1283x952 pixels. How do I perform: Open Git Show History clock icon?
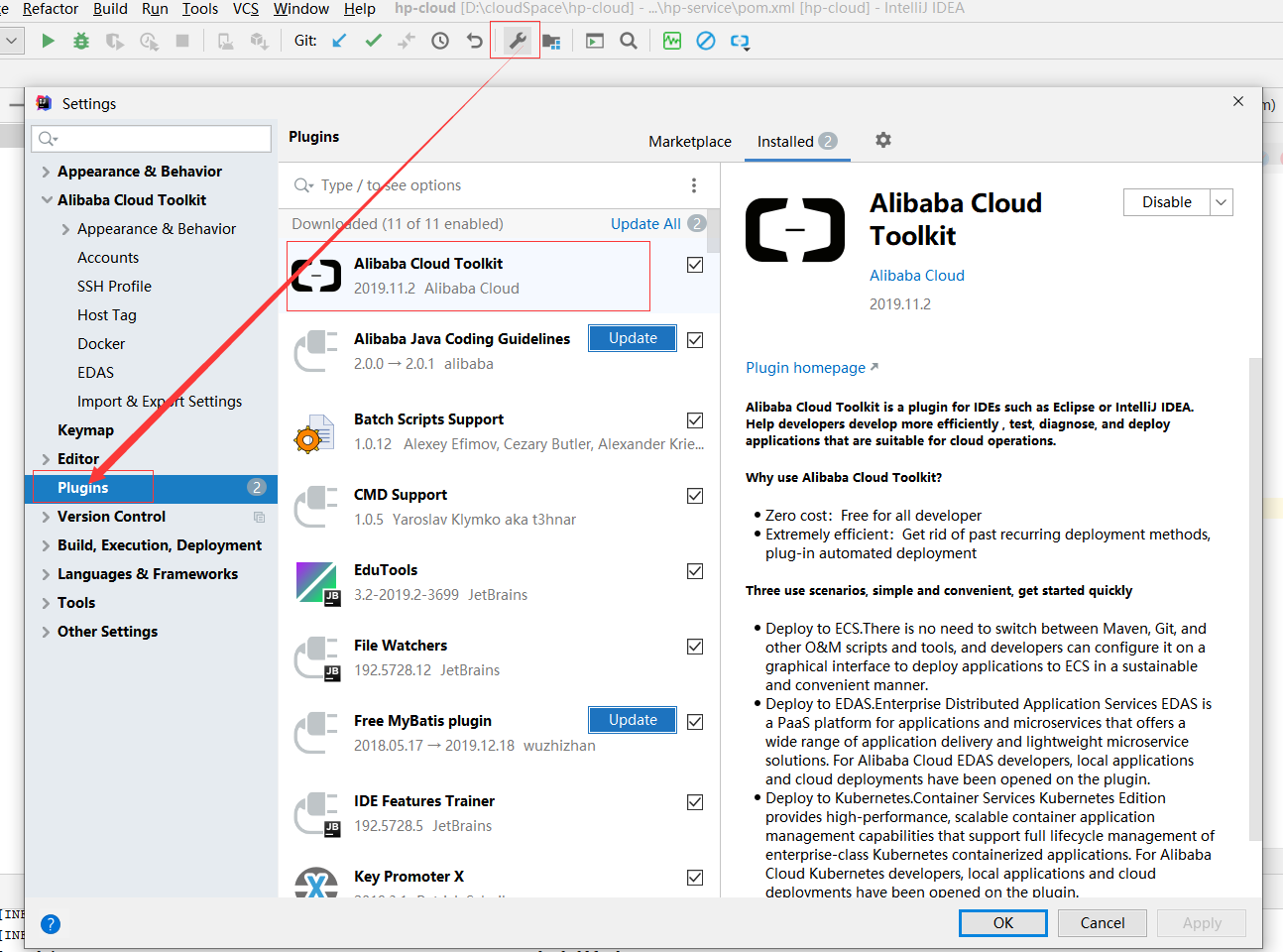[440, 41]
